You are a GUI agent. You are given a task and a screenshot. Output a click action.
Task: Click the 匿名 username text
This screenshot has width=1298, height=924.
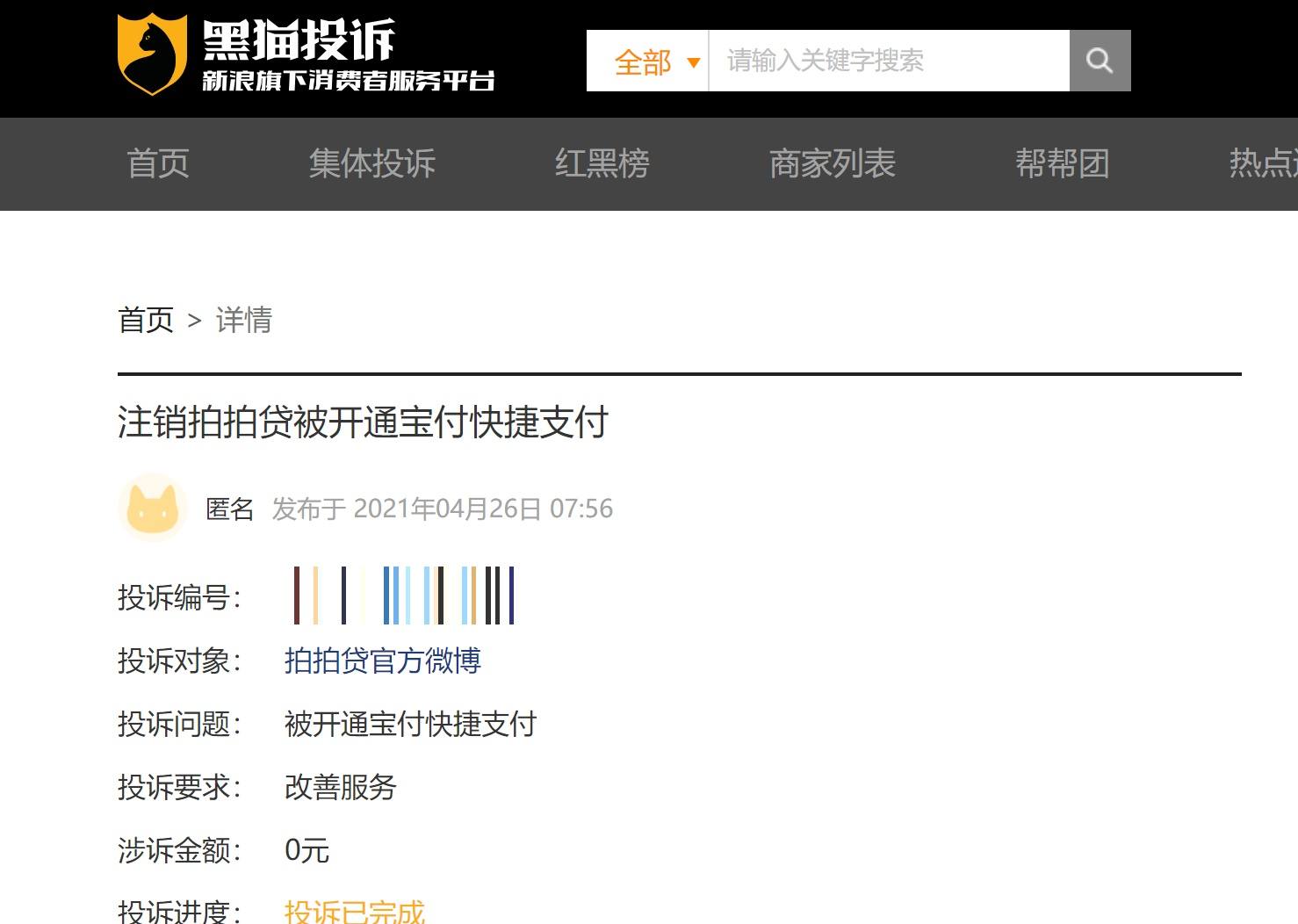230,509
